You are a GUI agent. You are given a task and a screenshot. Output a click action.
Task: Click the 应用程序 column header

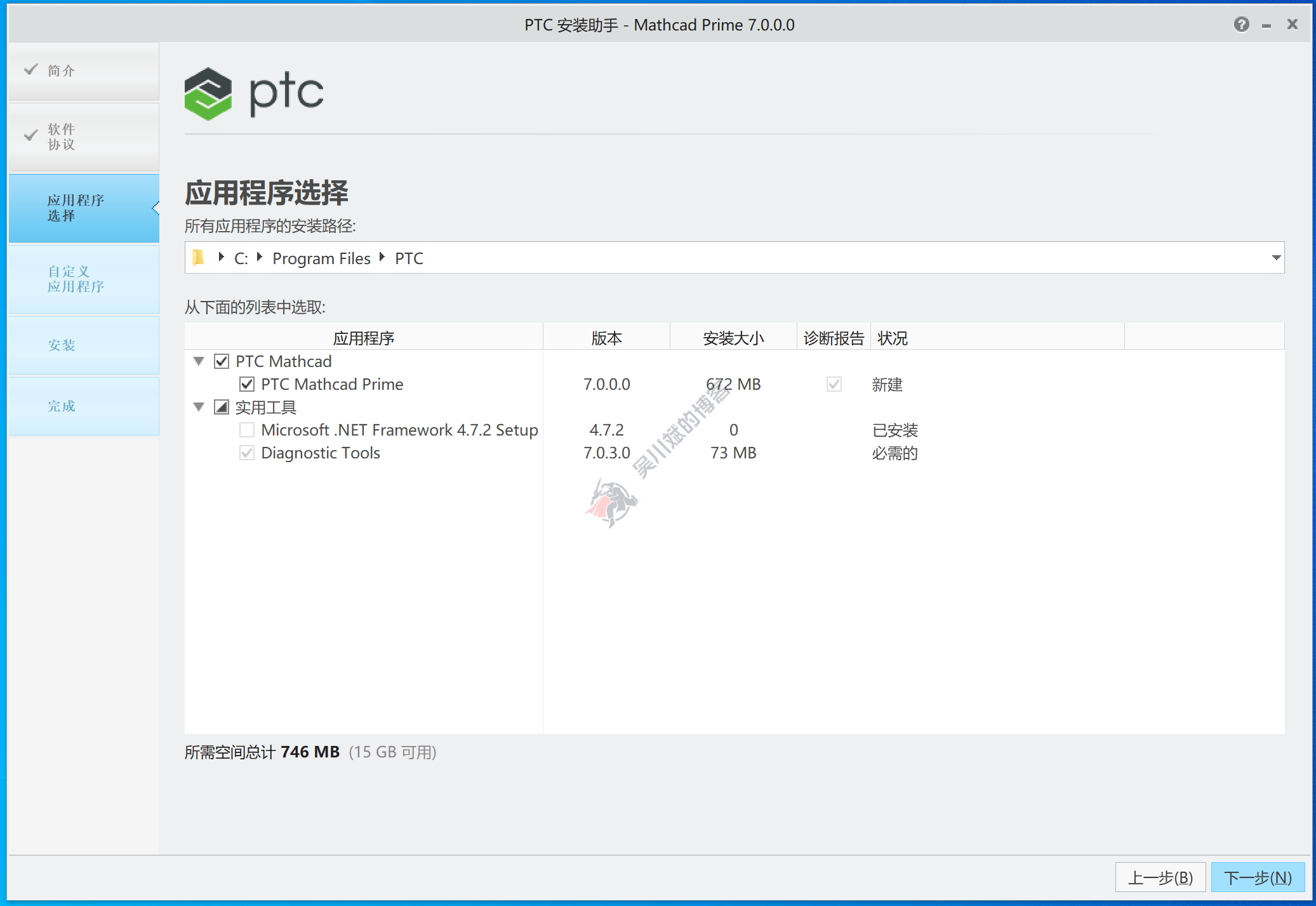364,338
